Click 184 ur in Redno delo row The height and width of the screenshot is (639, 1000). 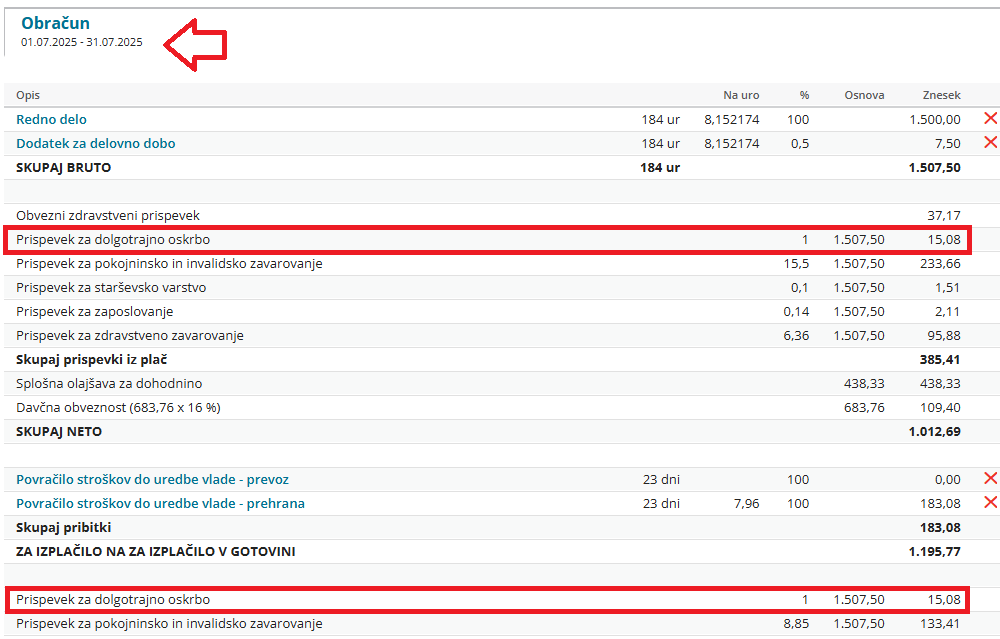(x=661, y=119)
